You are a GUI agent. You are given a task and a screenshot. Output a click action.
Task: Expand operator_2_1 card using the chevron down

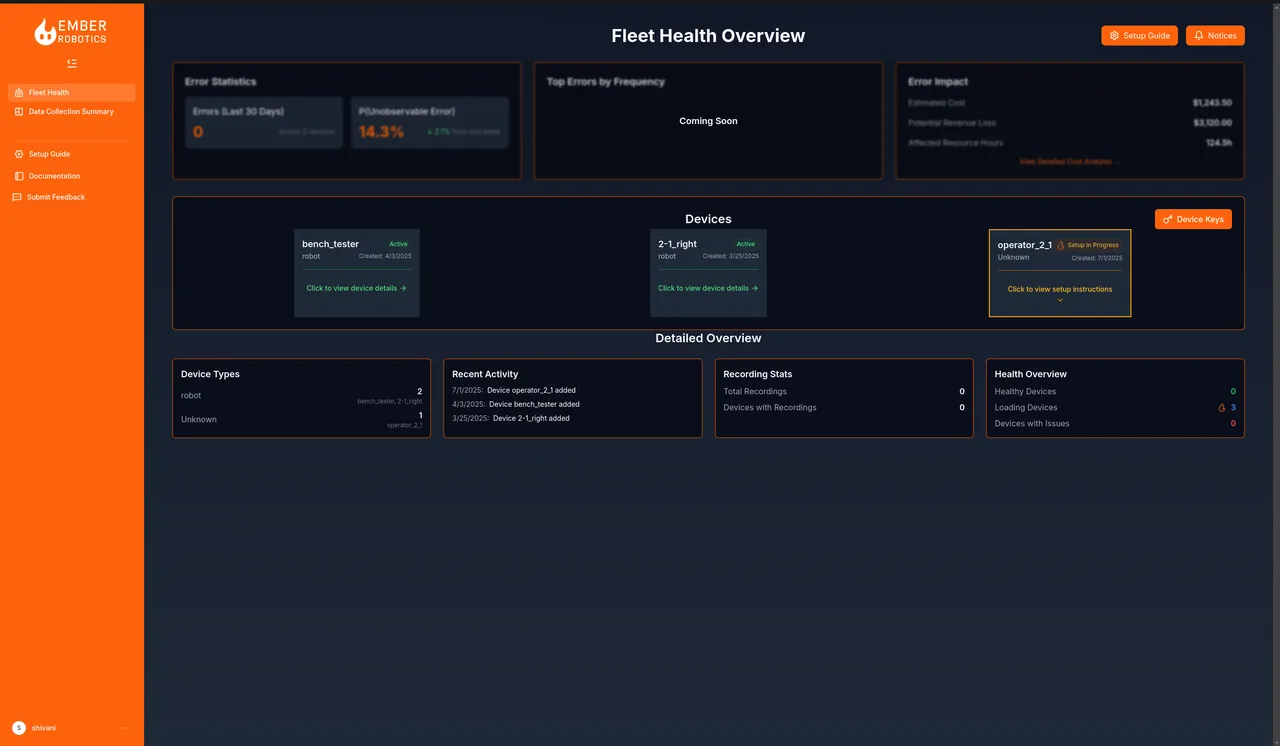click(1060, 300)
